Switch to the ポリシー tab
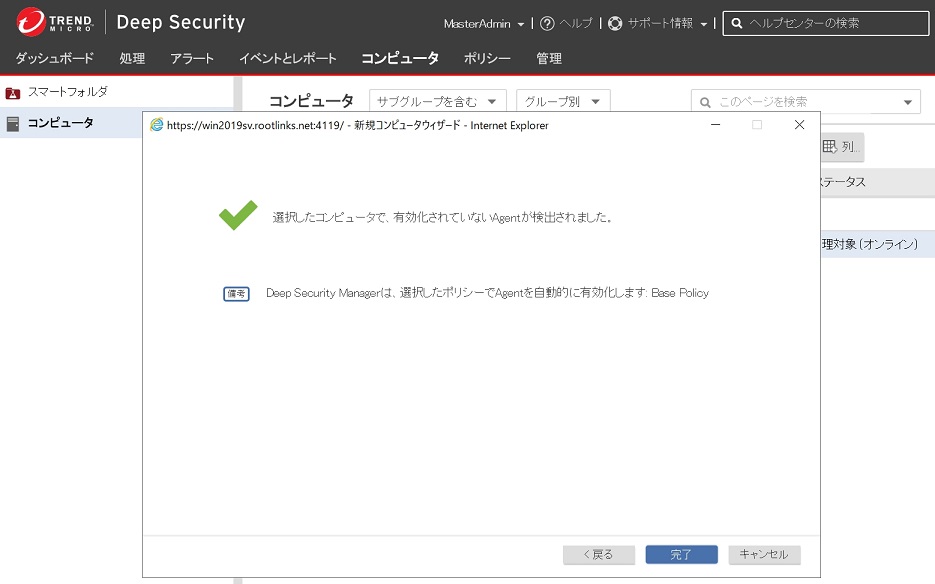Image resolution: width=935 pixels, height=584 pixels. [x=487, y=58]
